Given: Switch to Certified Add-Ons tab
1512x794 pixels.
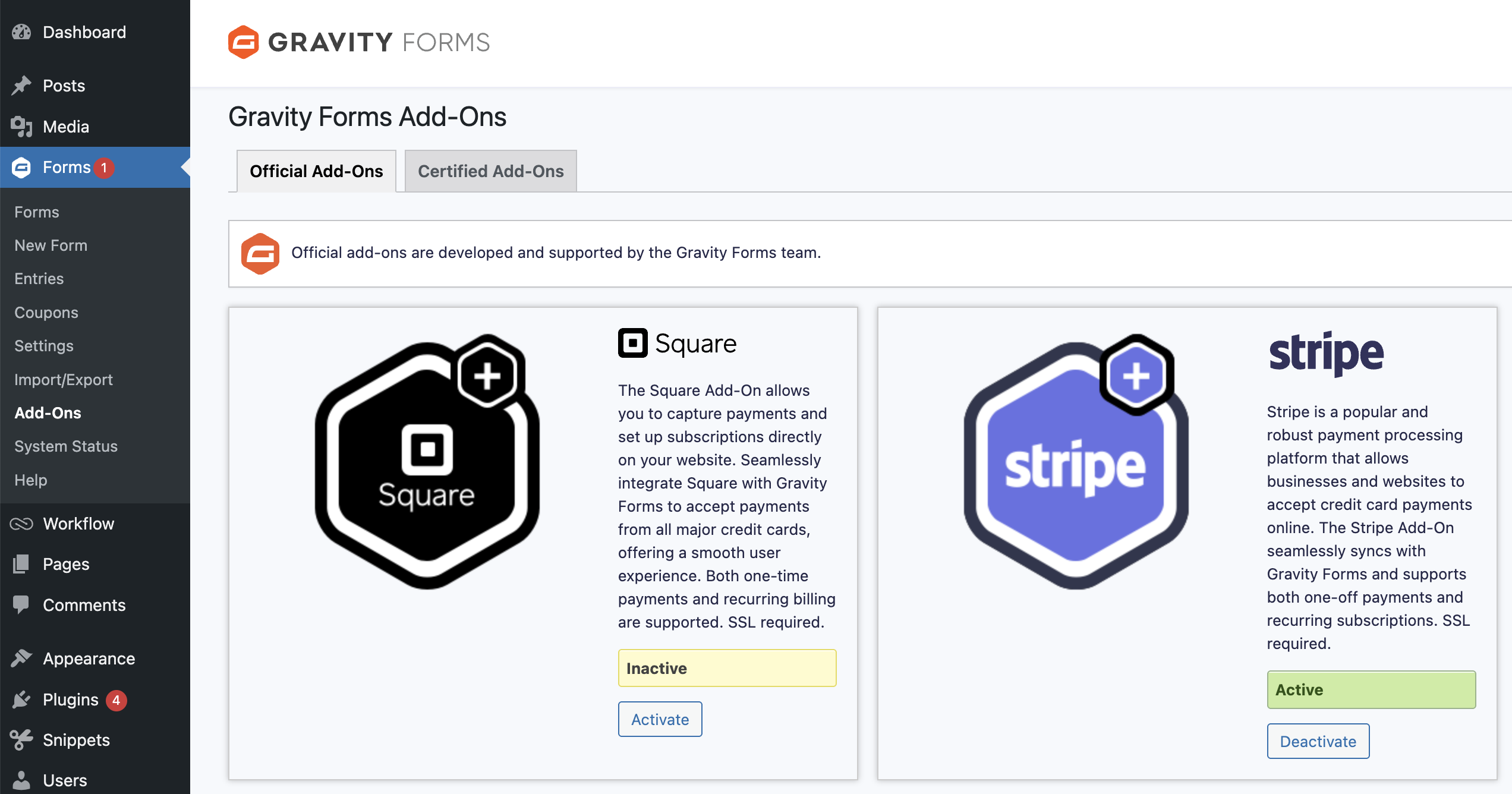Looking at the screenshot, I should [490, 171].
